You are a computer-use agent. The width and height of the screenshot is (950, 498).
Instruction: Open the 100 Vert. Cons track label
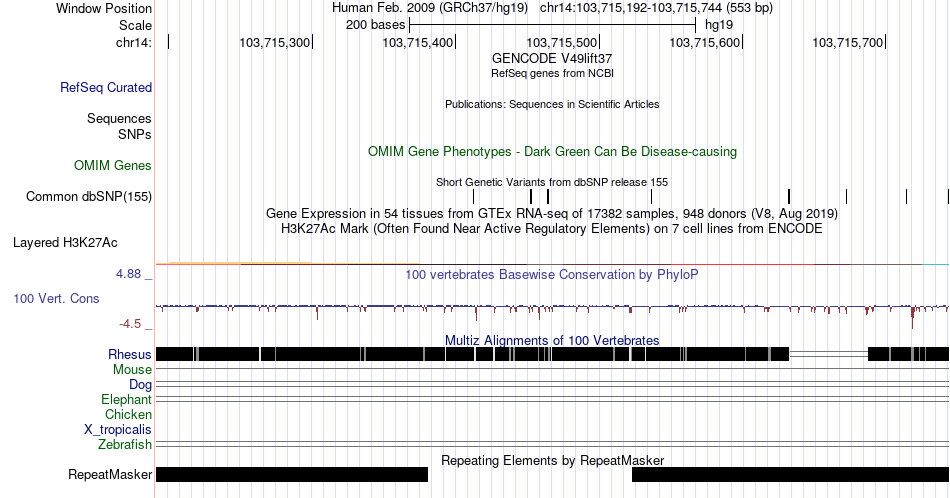[56, 298]
